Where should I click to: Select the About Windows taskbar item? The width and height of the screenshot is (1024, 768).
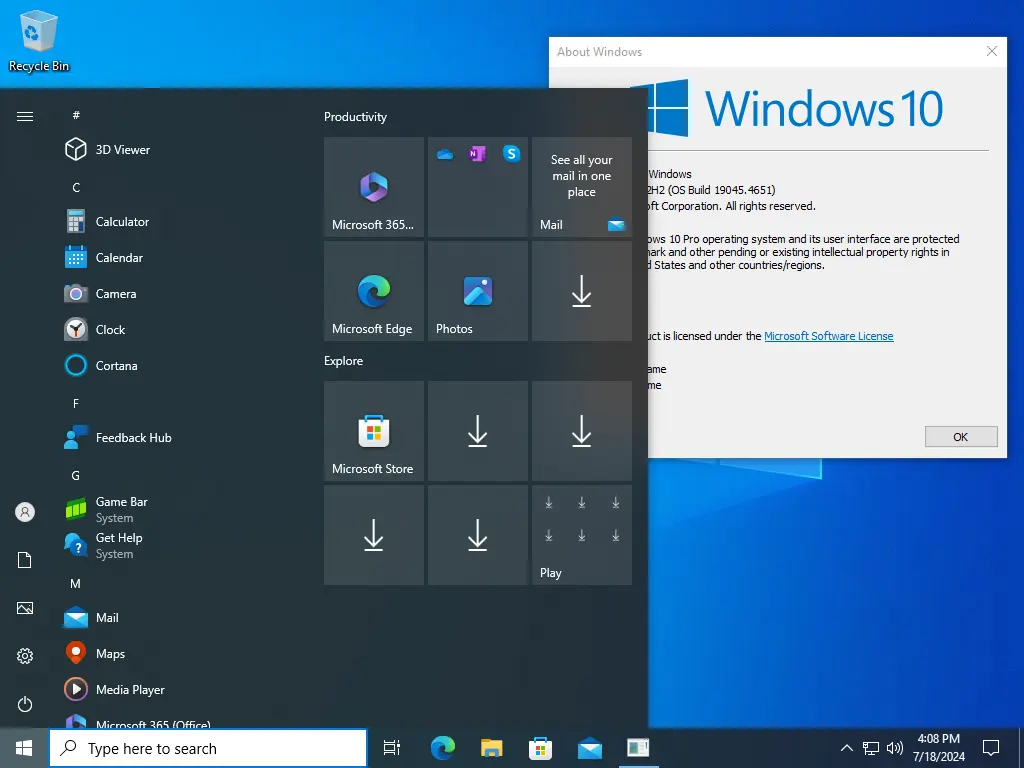click(x=638, y=748)
